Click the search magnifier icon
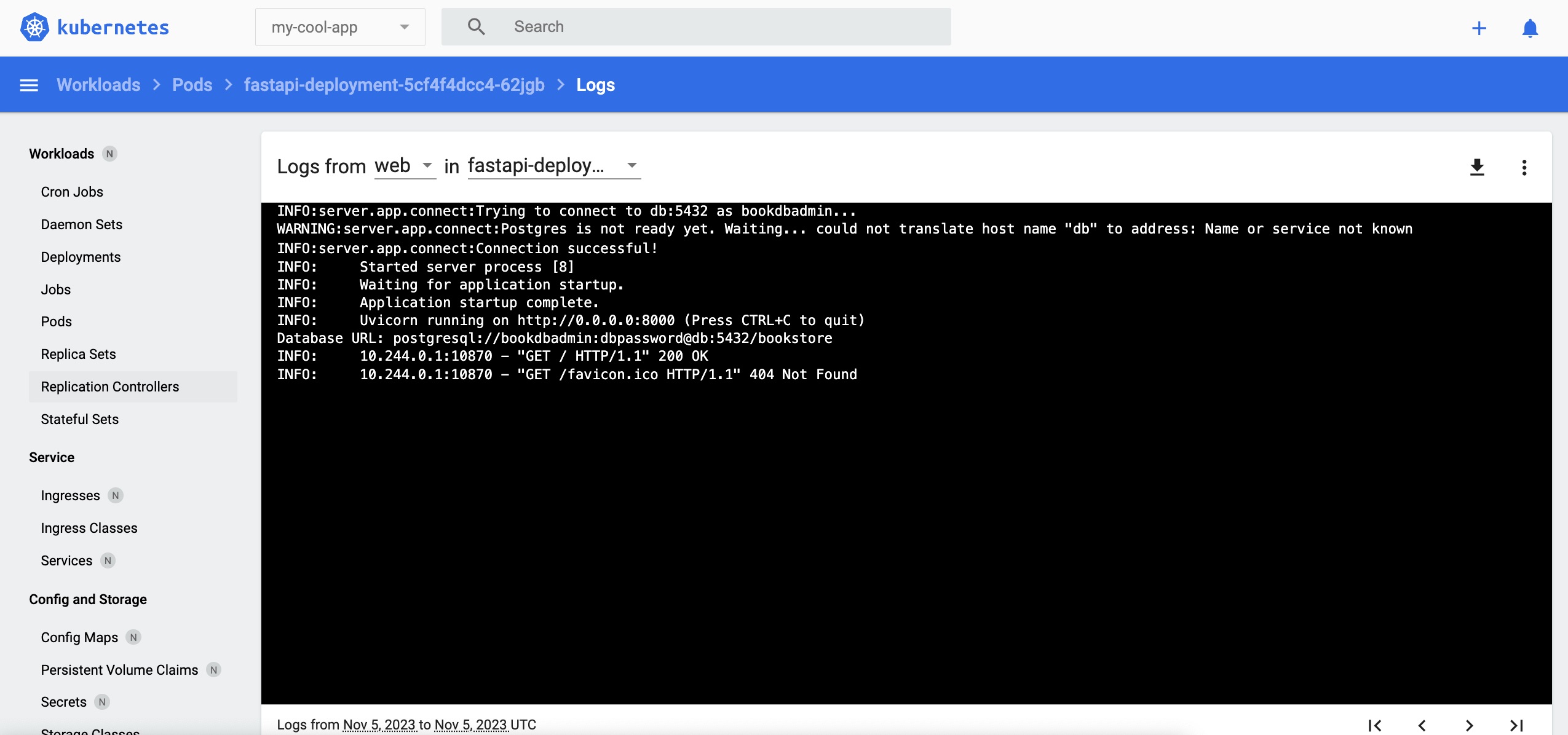1568x735 pixels. point(476,26)
